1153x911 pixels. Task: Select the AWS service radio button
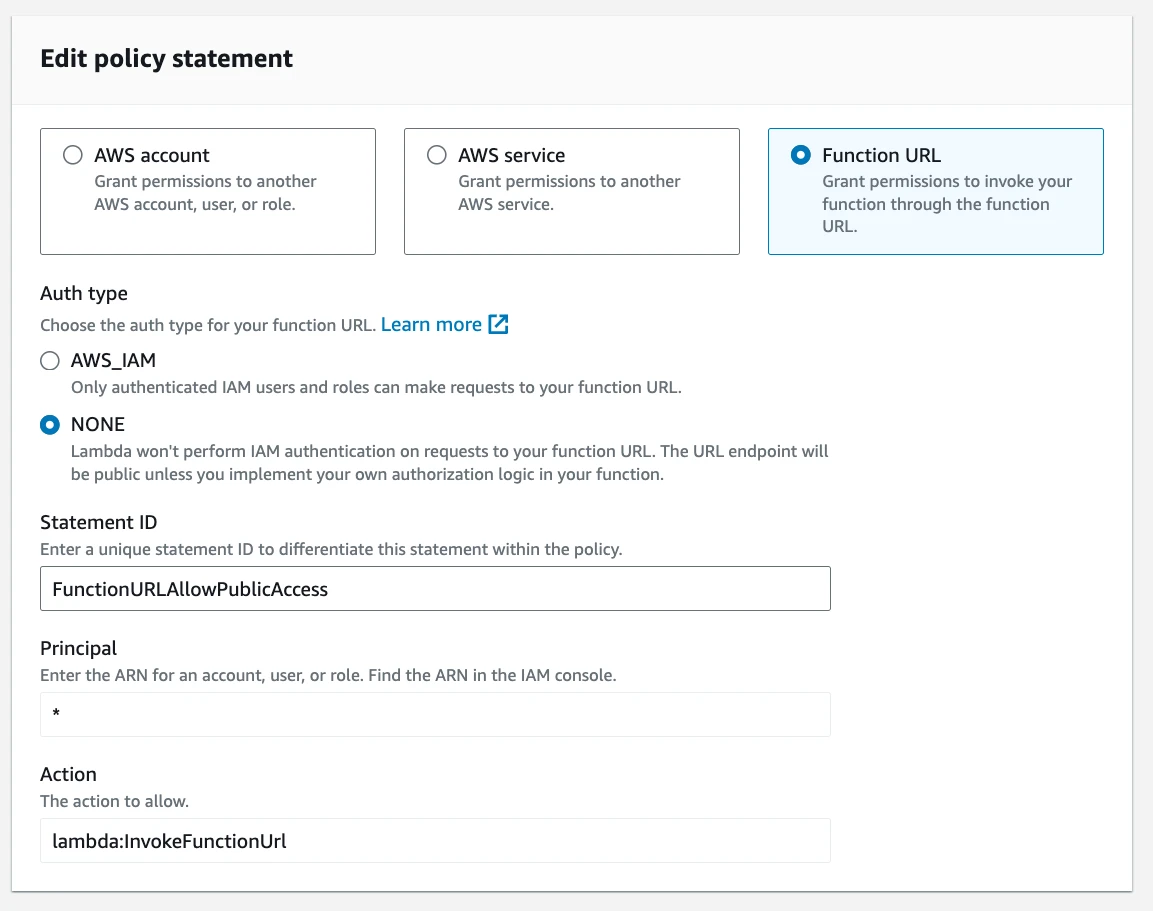[437, 155]
